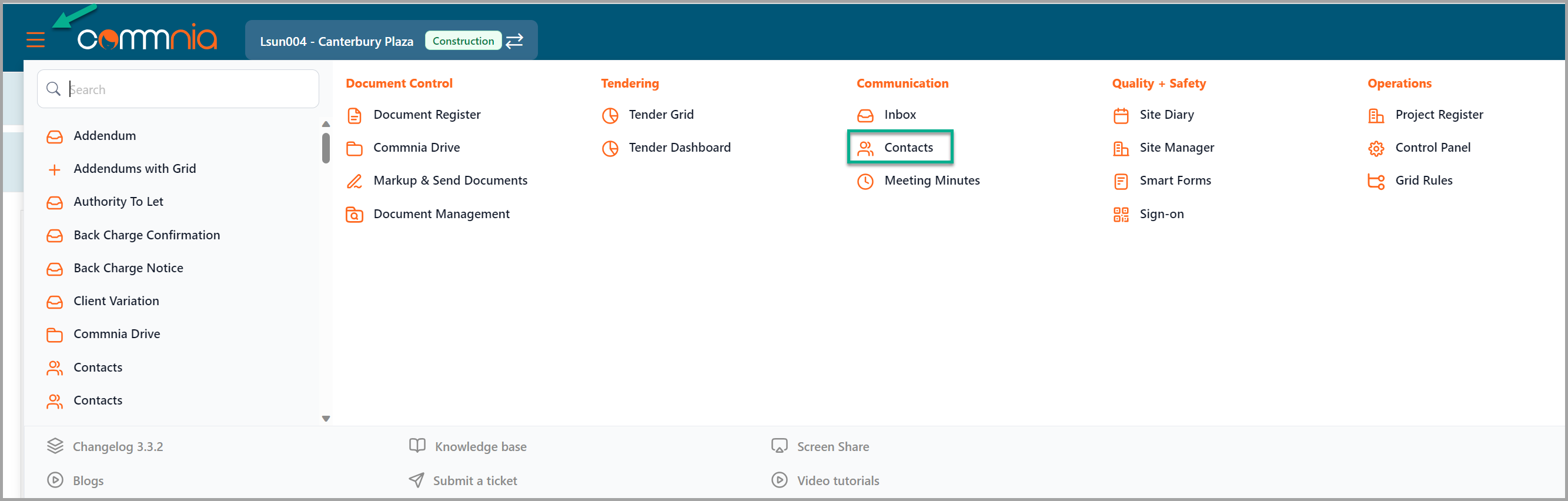Open Inbox under Communication
The height and width of the screenshot is (501, 1568).
point(900,115)
